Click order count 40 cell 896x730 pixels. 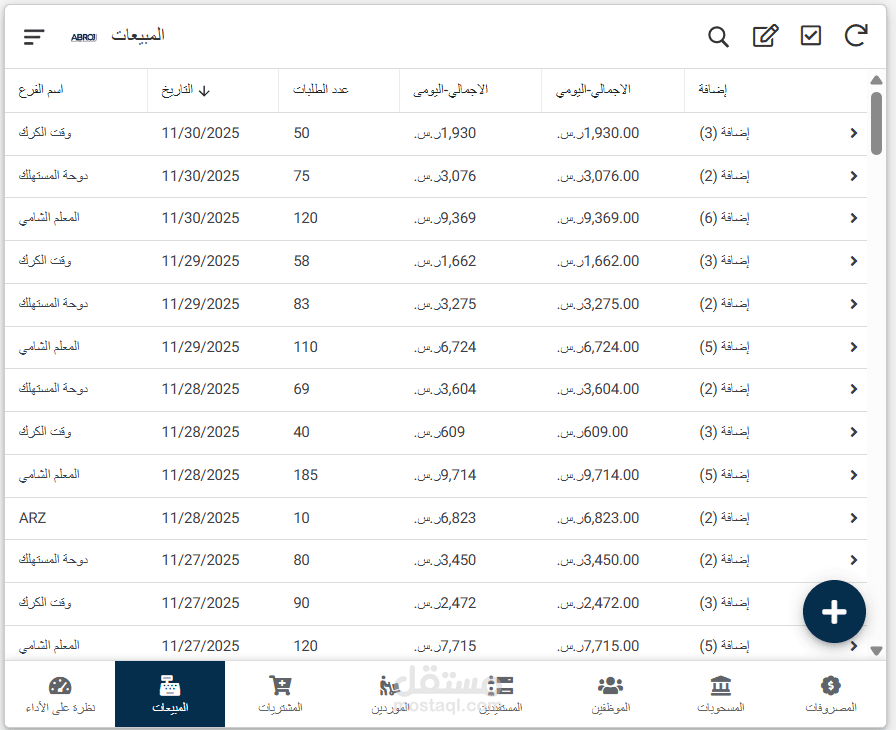tap(302, 432)
